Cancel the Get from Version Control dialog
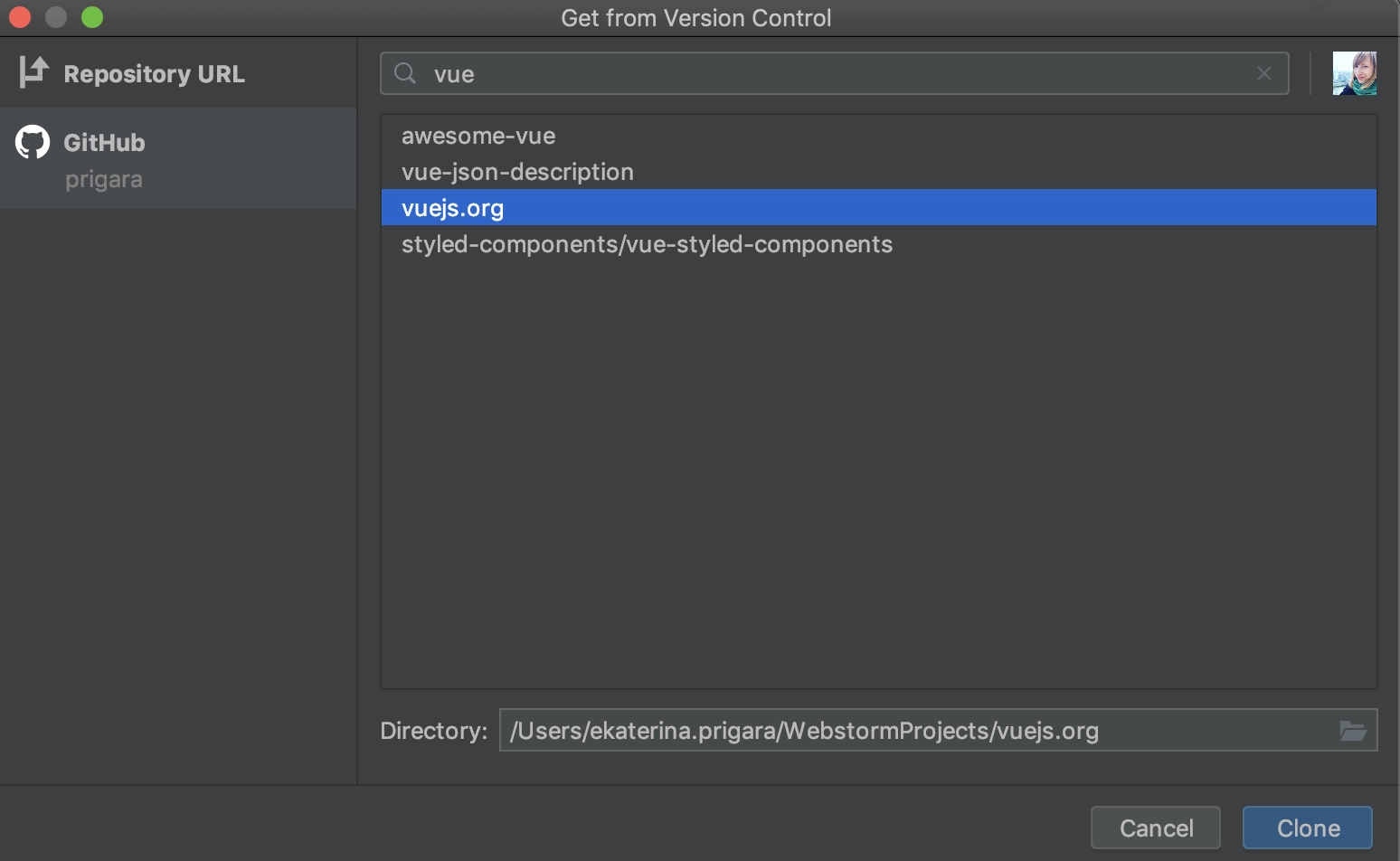 click(x=1156, y=828)
